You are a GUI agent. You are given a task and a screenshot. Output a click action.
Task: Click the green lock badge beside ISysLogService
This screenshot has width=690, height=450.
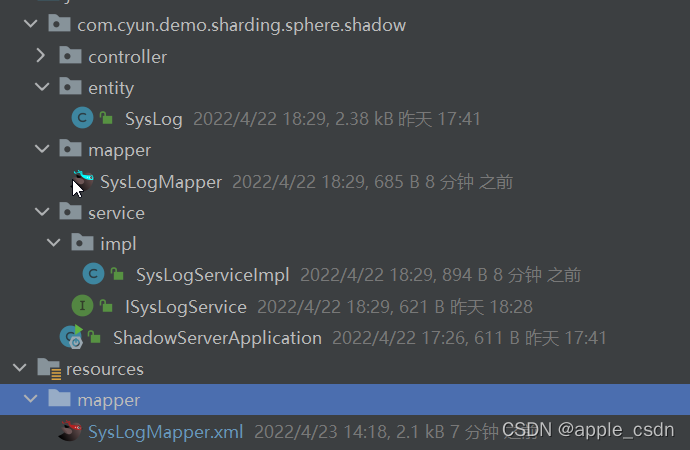pyautogui.click(x=106, y=306)
